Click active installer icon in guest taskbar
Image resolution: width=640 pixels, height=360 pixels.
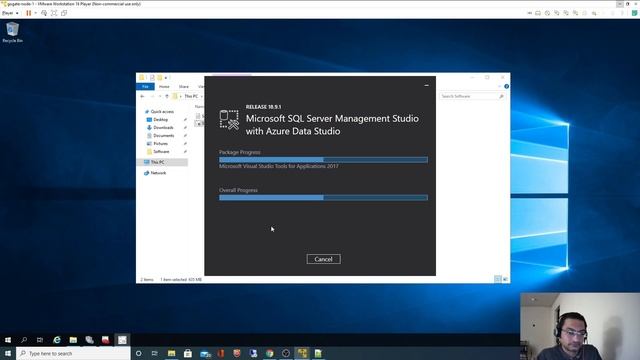tap(122, 340)
